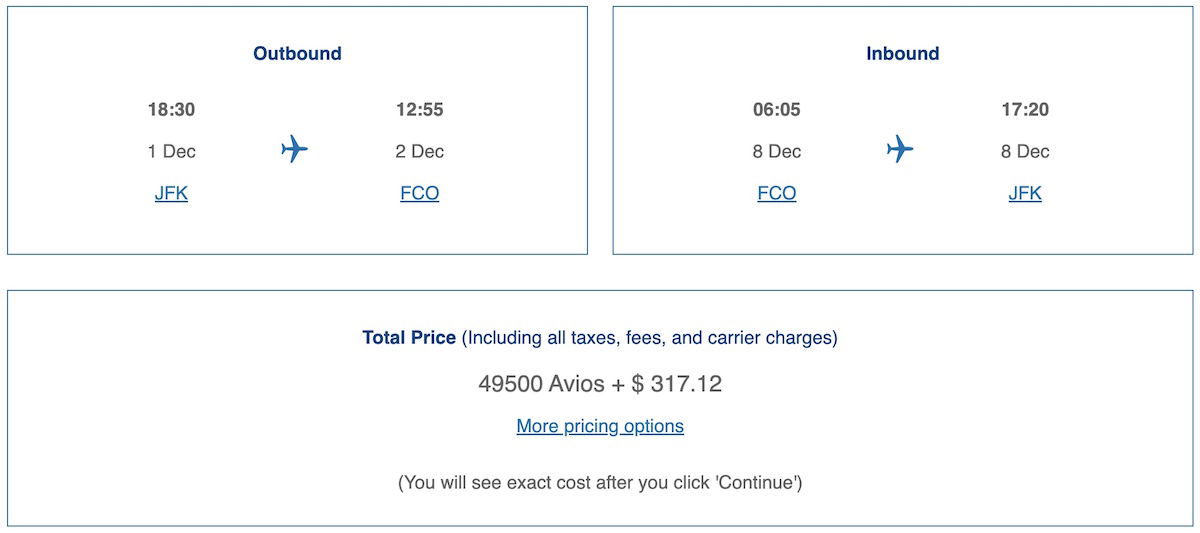Click the 49500 Avios + $ 317.12 amount
Viewport: 1200px width, 533px height.
click(600, 384)
